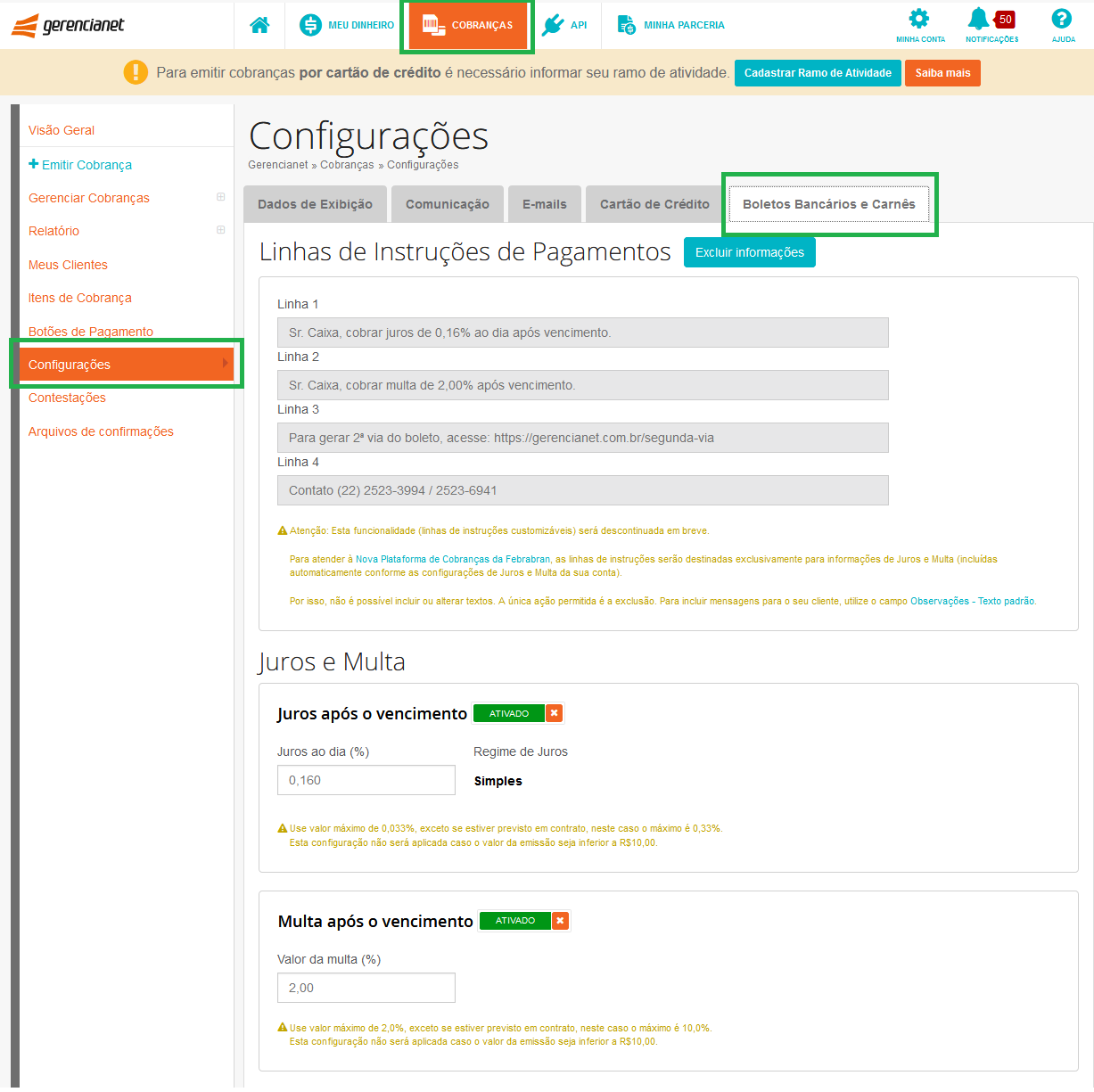The image size is (1094, 1092).
Task: Click Linha 3 instruction field
Action: 583,438
